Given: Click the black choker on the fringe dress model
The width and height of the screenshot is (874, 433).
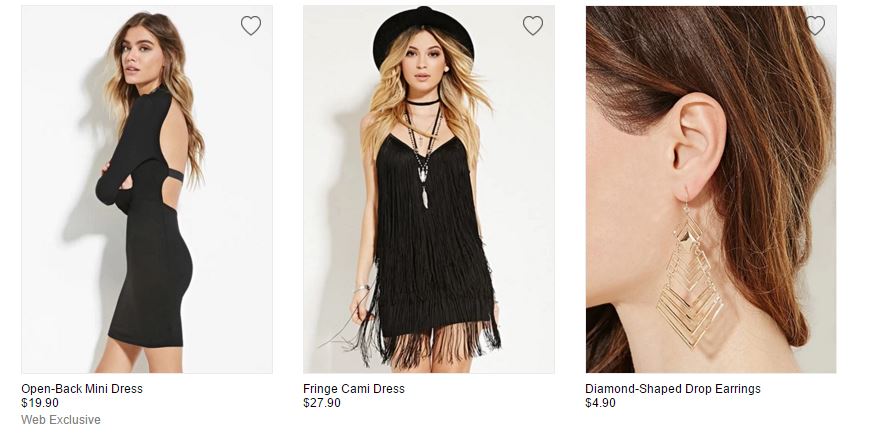Looking at the screenshot, I should coord(423,102).
